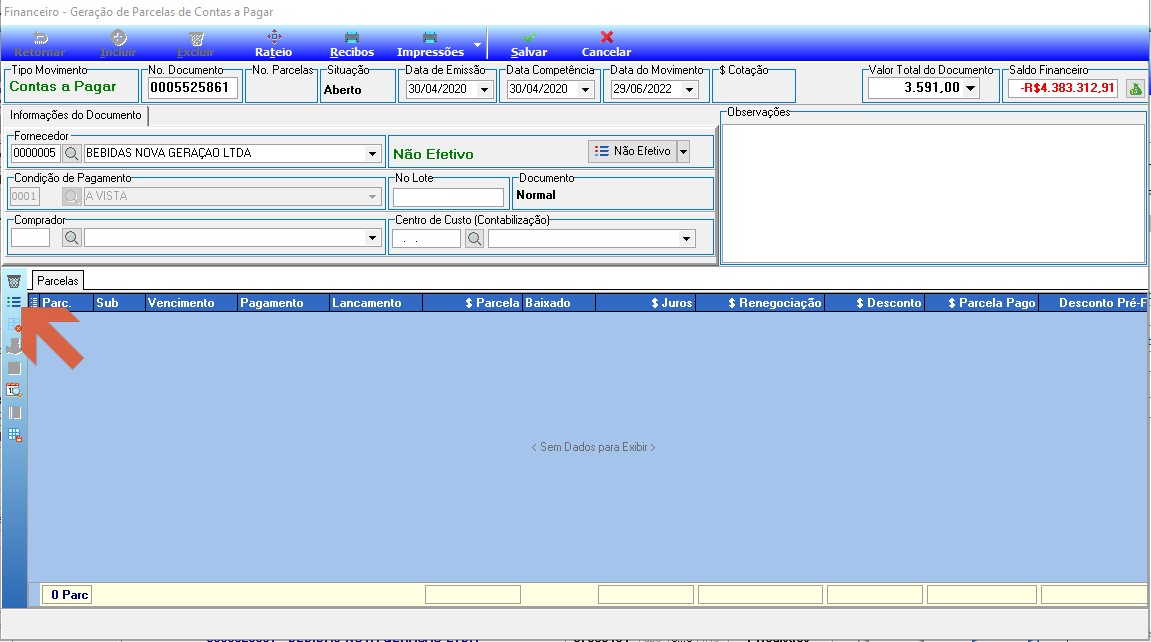
Task: Click the 0 Parc footer count
Action: 69,594
